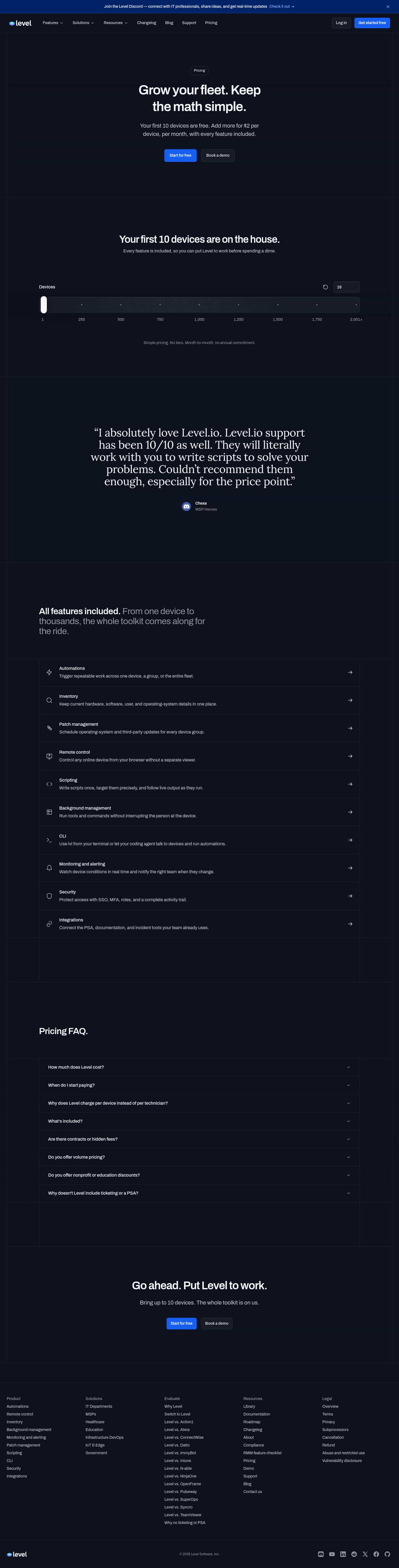Expand the 'Do you offer volume pricing?' question

point(199,1157)
